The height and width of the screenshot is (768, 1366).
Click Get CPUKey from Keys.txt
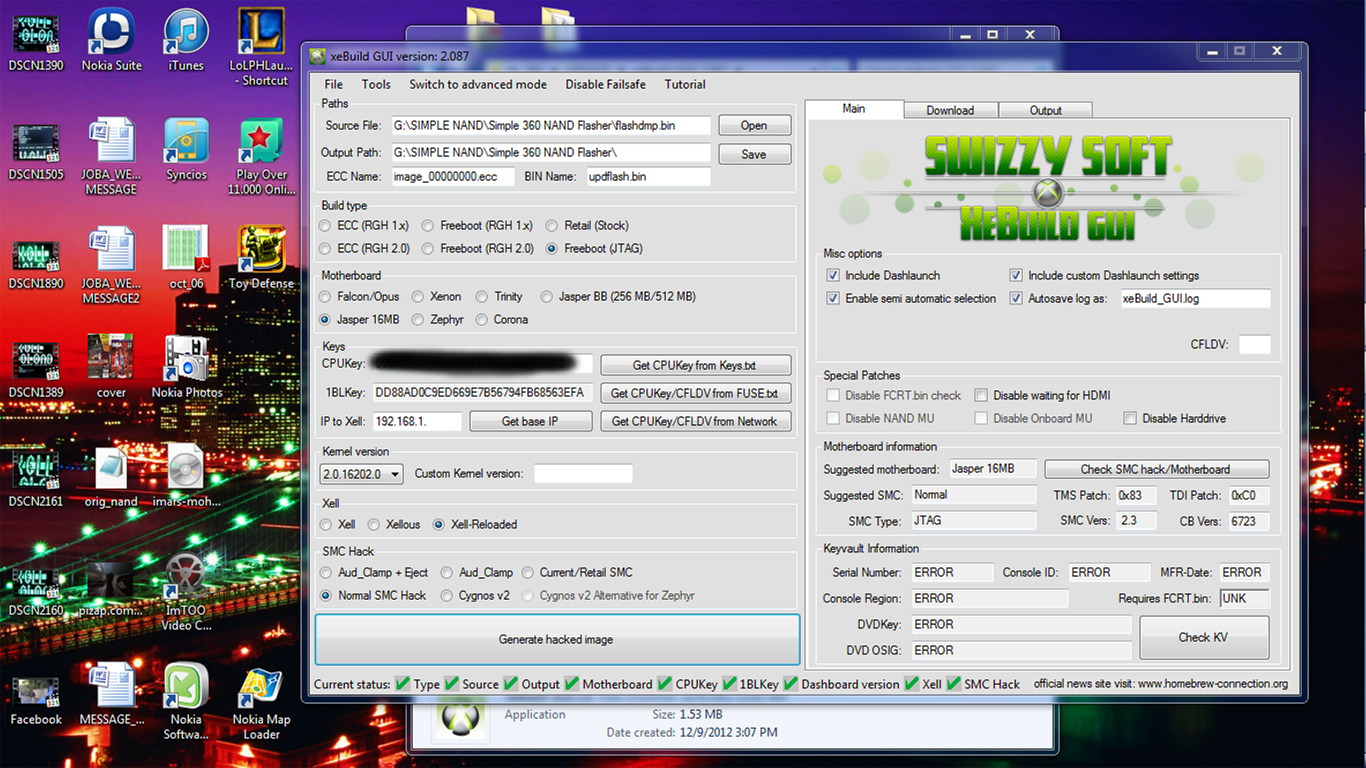696,365
